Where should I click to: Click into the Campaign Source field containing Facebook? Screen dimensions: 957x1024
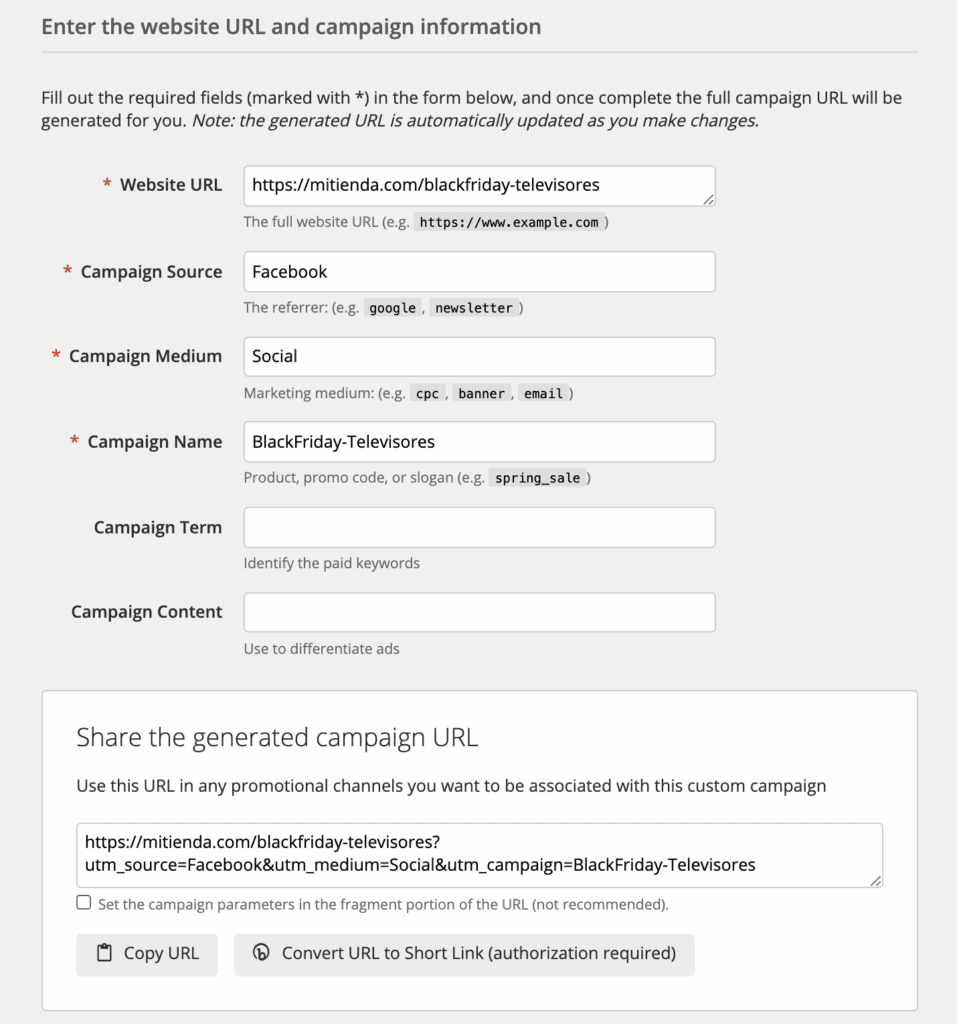478,272
